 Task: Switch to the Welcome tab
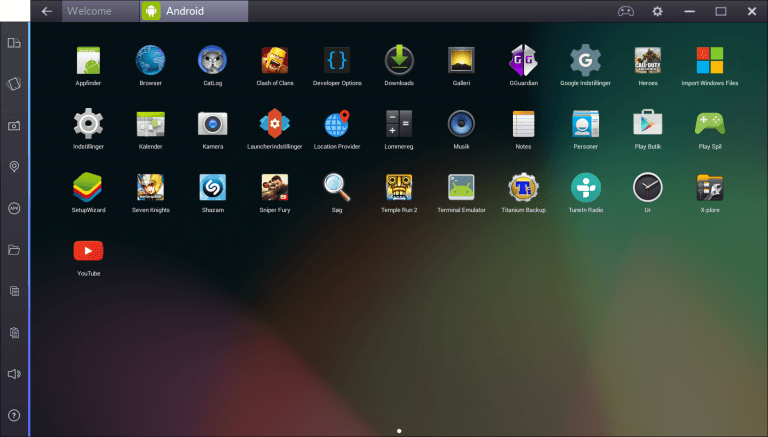click(100, 11)
